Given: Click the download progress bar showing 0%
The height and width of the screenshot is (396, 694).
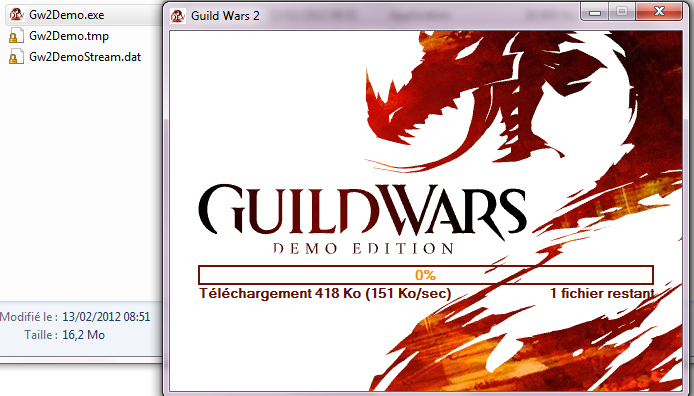Looking at the screenshot, I should (425, 275).
